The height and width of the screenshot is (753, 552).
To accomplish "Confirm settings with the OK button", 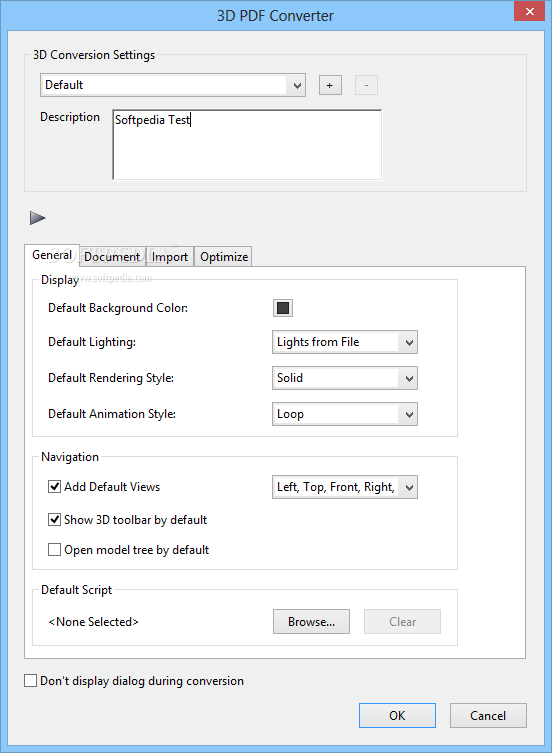I will click(397, 716).
